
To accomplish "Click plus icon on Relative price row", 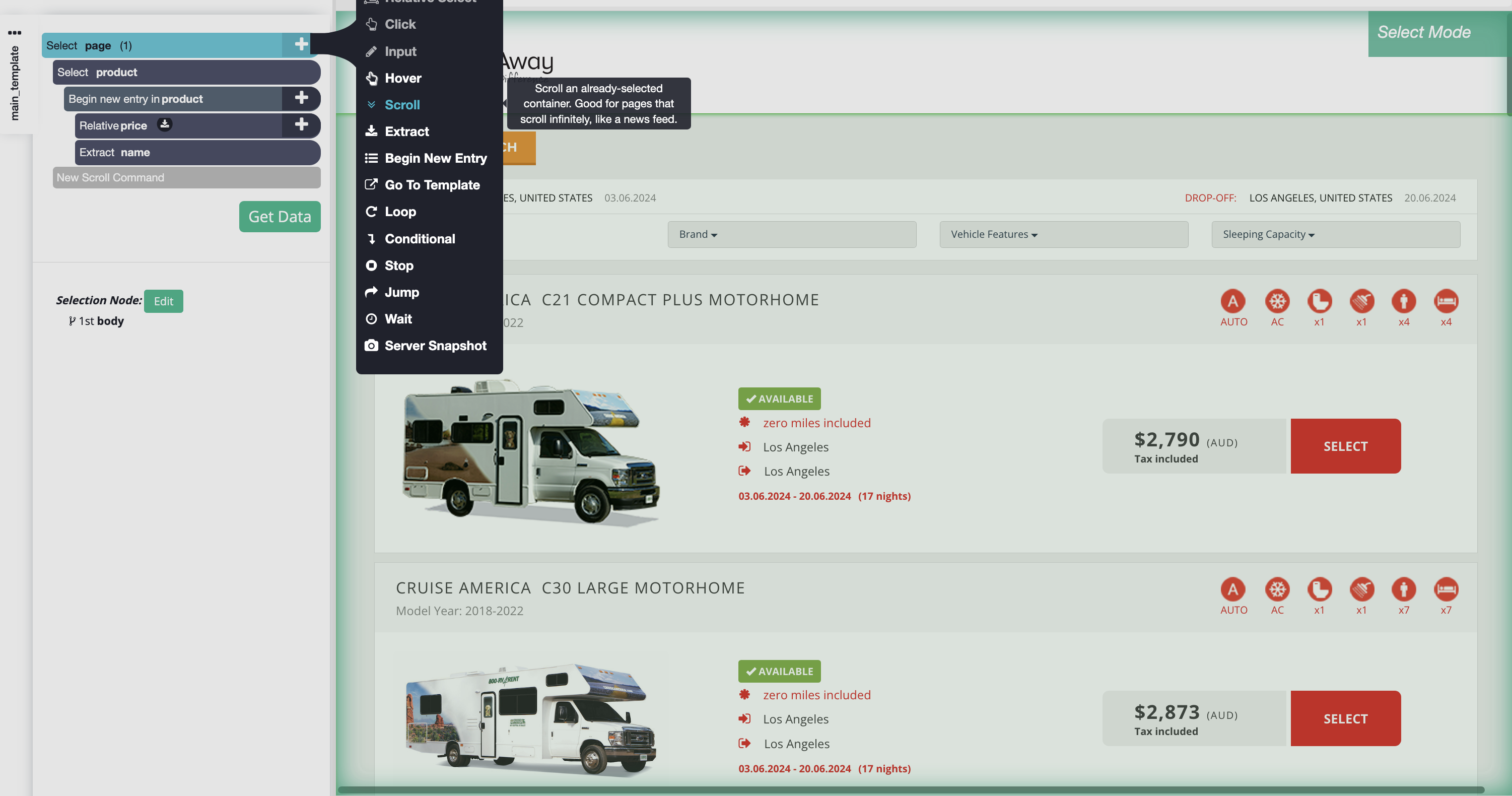I will point(301,124).
